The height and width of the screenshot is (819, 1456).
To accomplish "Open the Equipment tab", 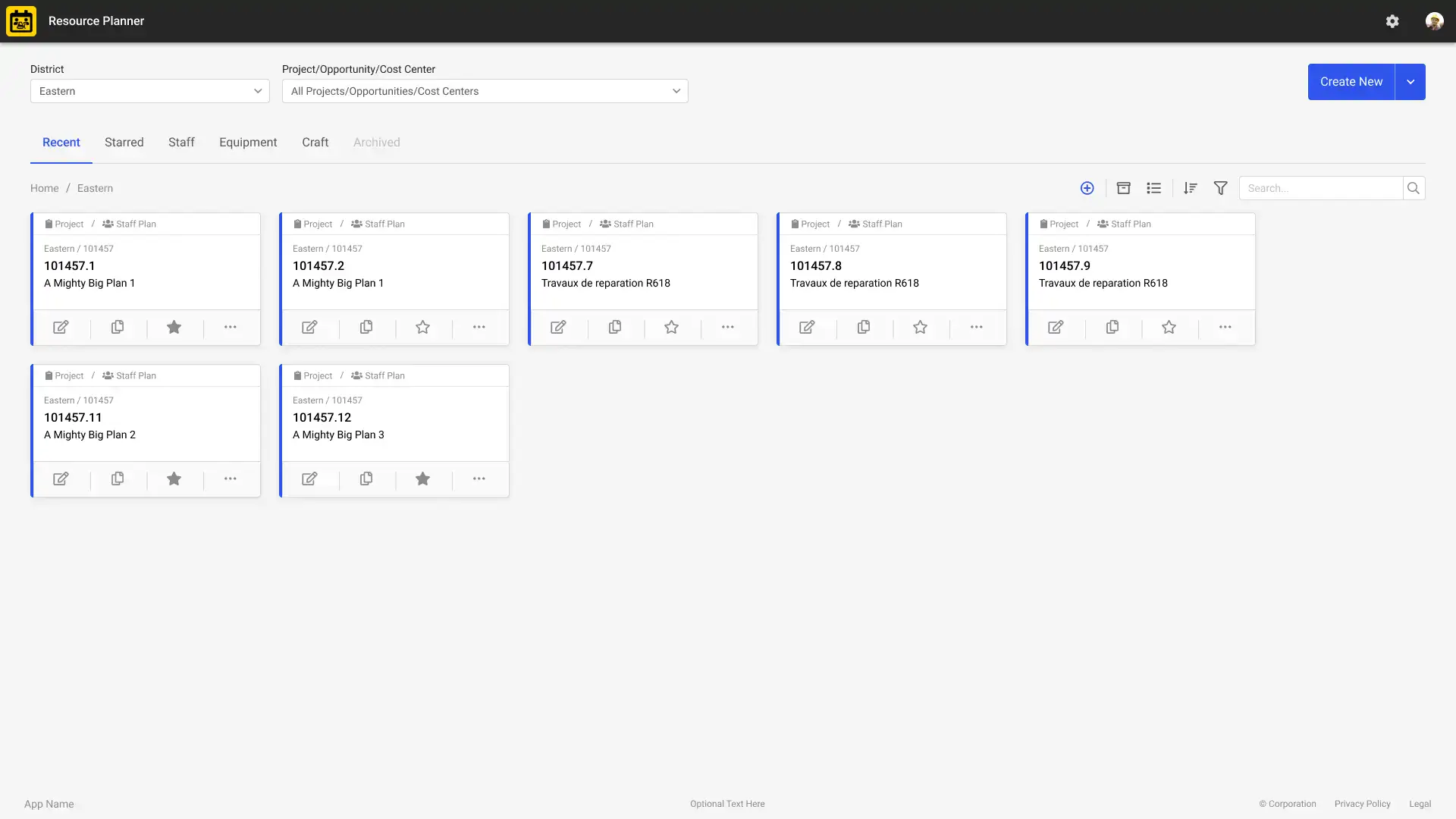I will (x=248, y=143).
